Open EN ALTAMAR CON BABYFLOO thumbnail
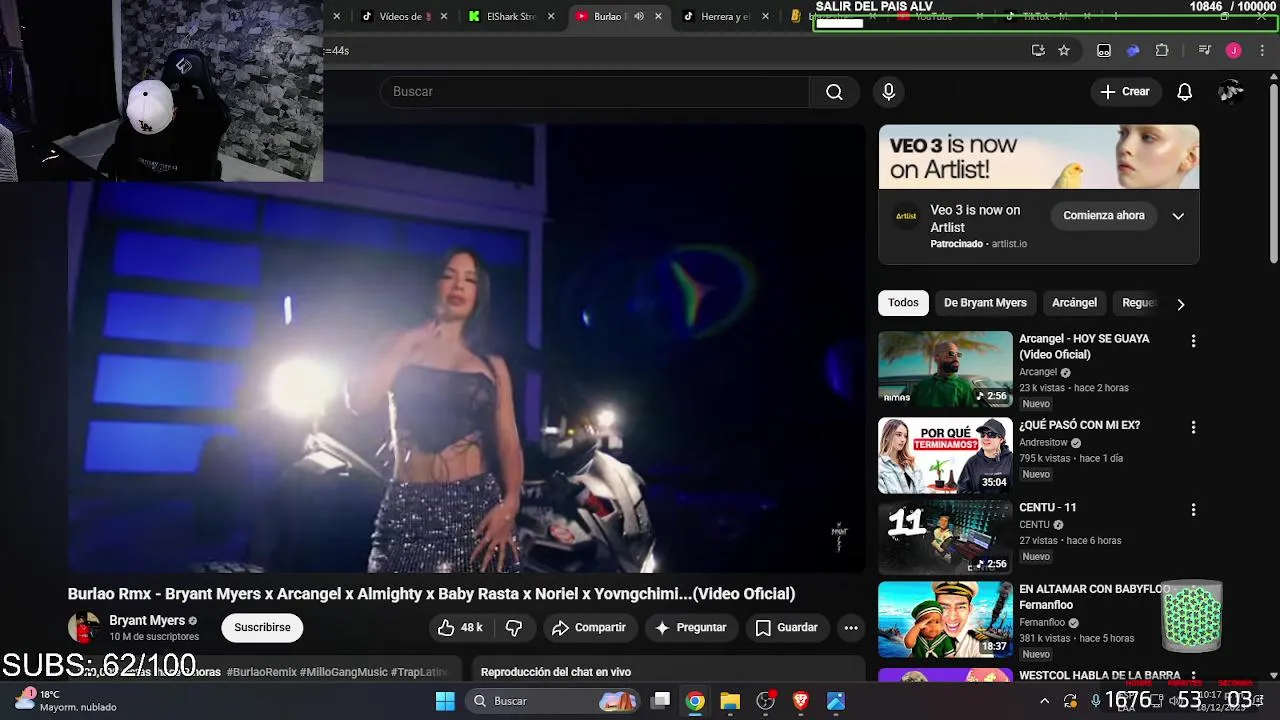This screenshot has width=1280, height=720. pyautogui.click(x=945, y=620)
